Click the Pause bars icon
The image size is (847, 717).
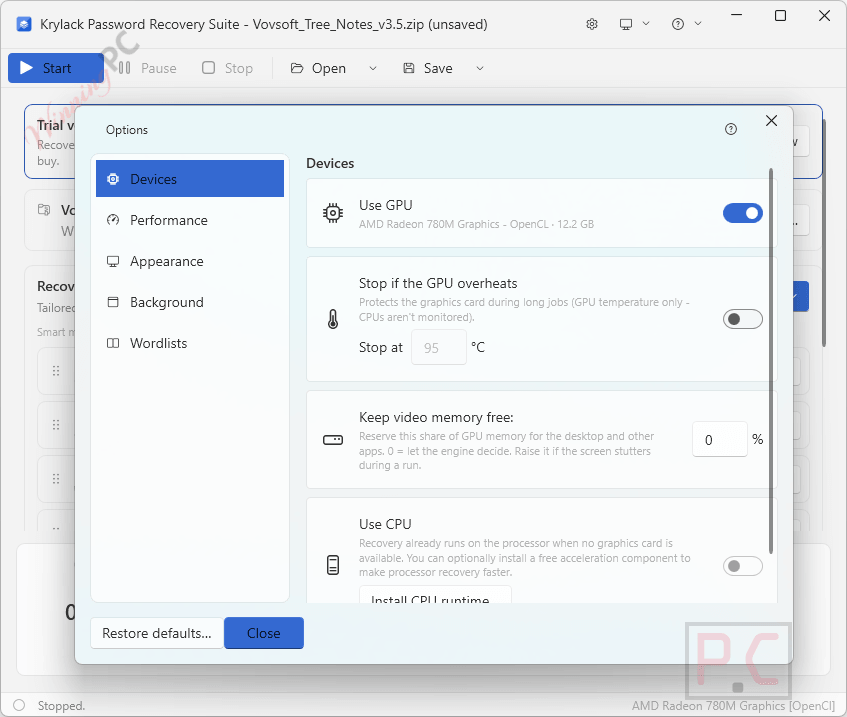point(124,68)
